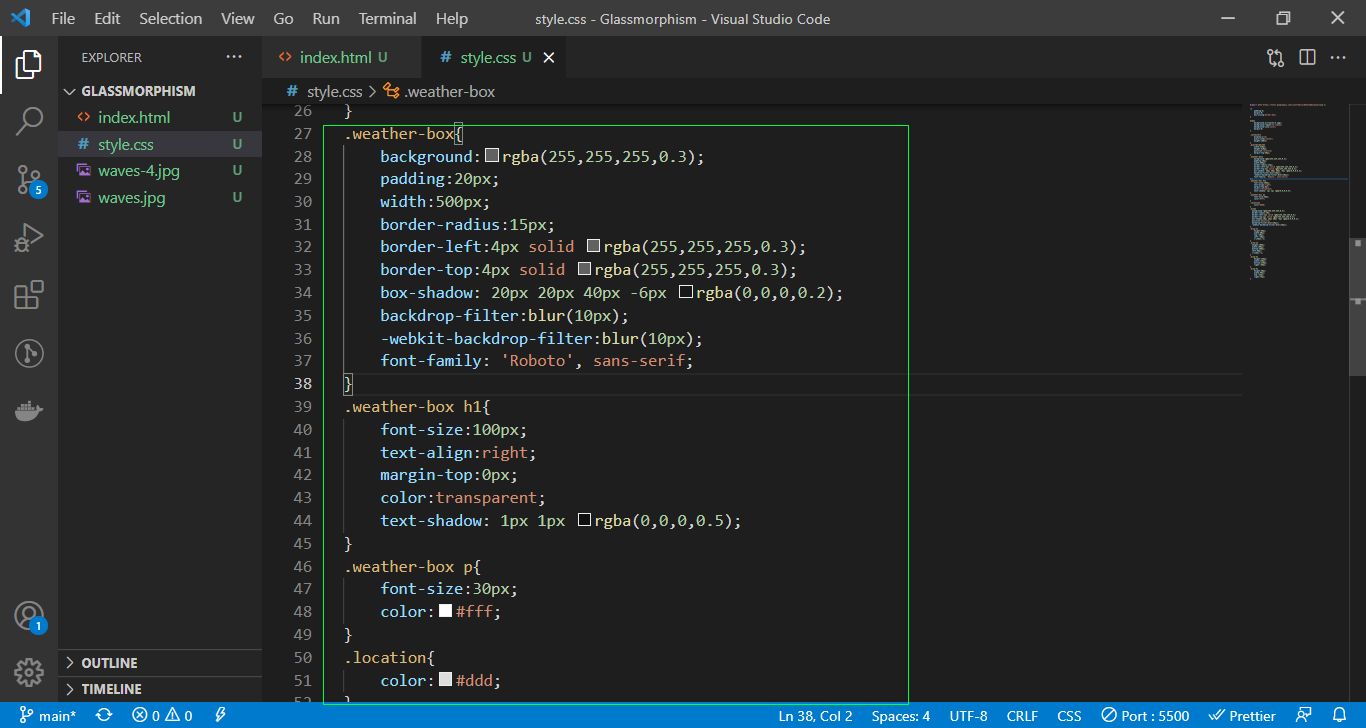Open the Run menu

click(x=326, y=18)
